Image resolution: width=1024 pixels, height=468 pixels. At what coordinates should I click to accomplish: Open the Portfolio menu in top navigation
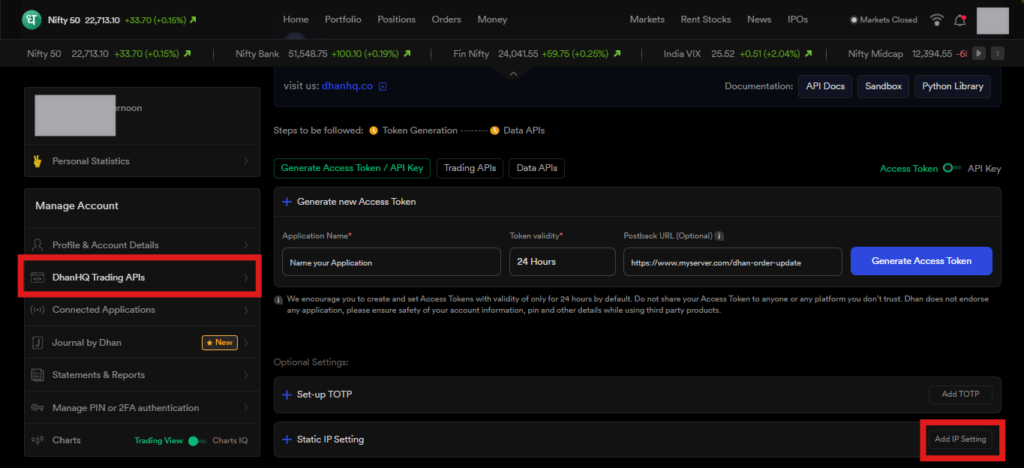(342, 20)
